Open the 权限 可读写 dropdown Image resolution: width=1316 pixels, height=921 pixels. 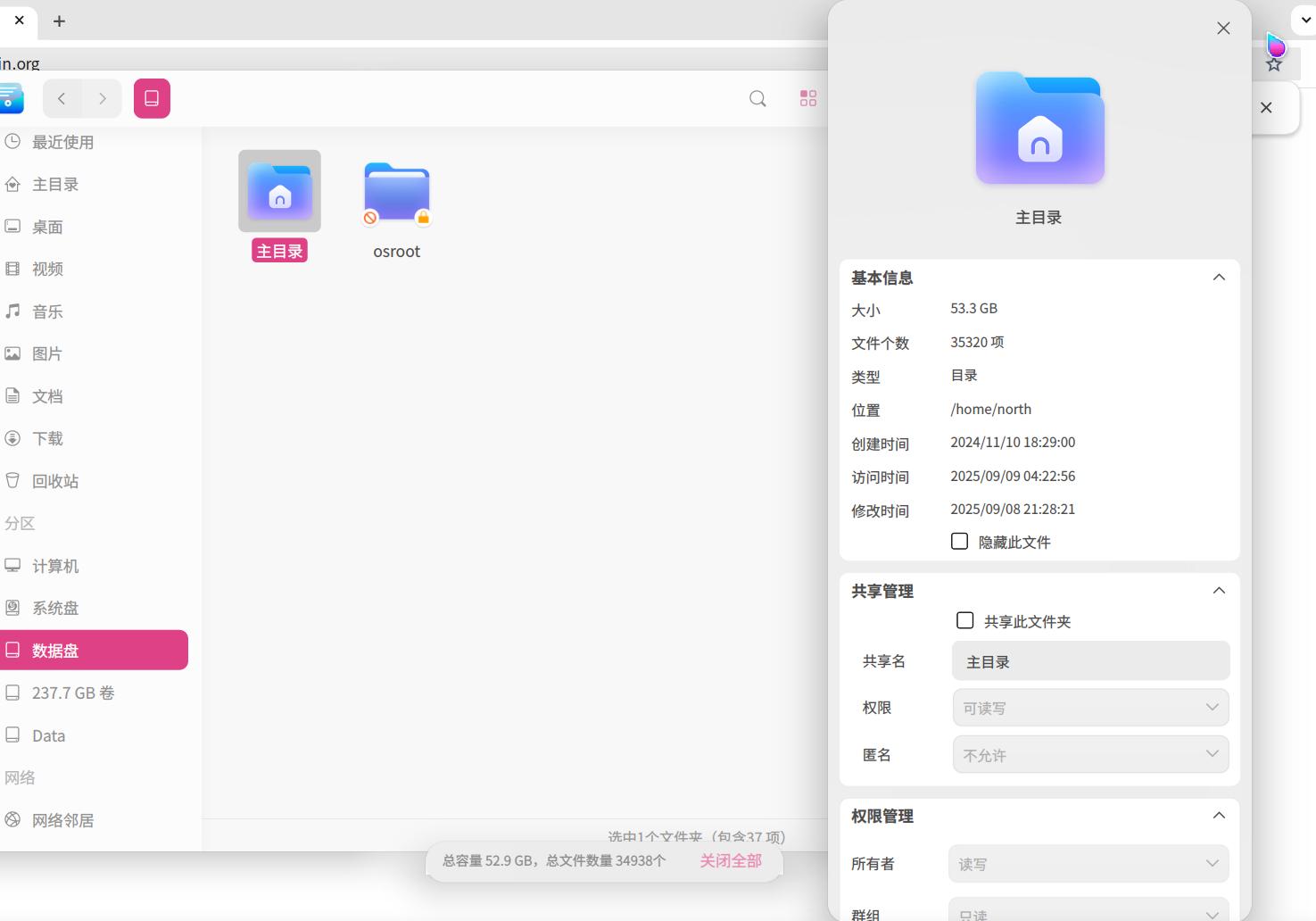coord(1090,708)
